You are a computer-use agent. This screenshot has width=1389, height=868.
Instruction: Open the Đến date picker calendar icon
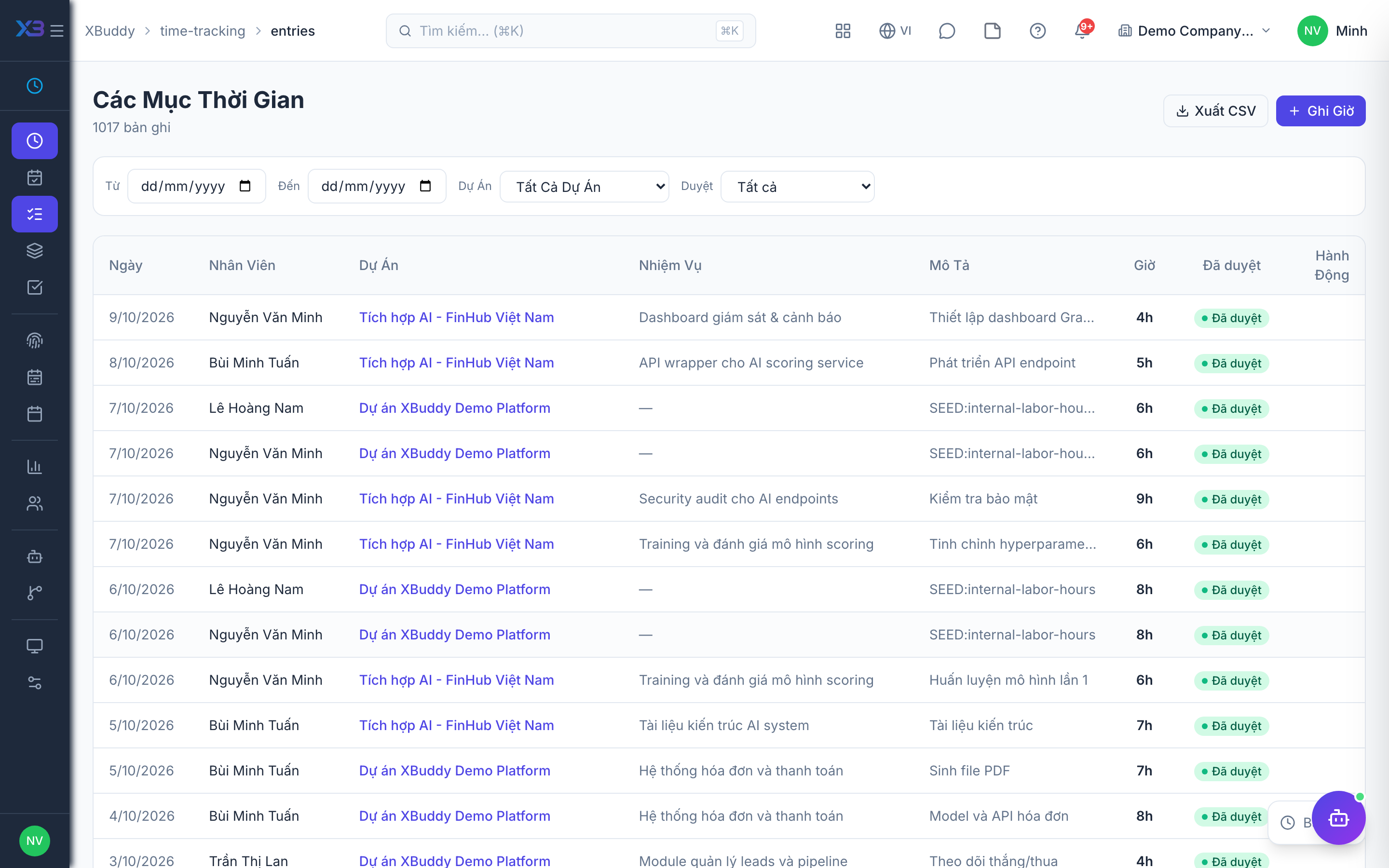click(x=425, y=186)
